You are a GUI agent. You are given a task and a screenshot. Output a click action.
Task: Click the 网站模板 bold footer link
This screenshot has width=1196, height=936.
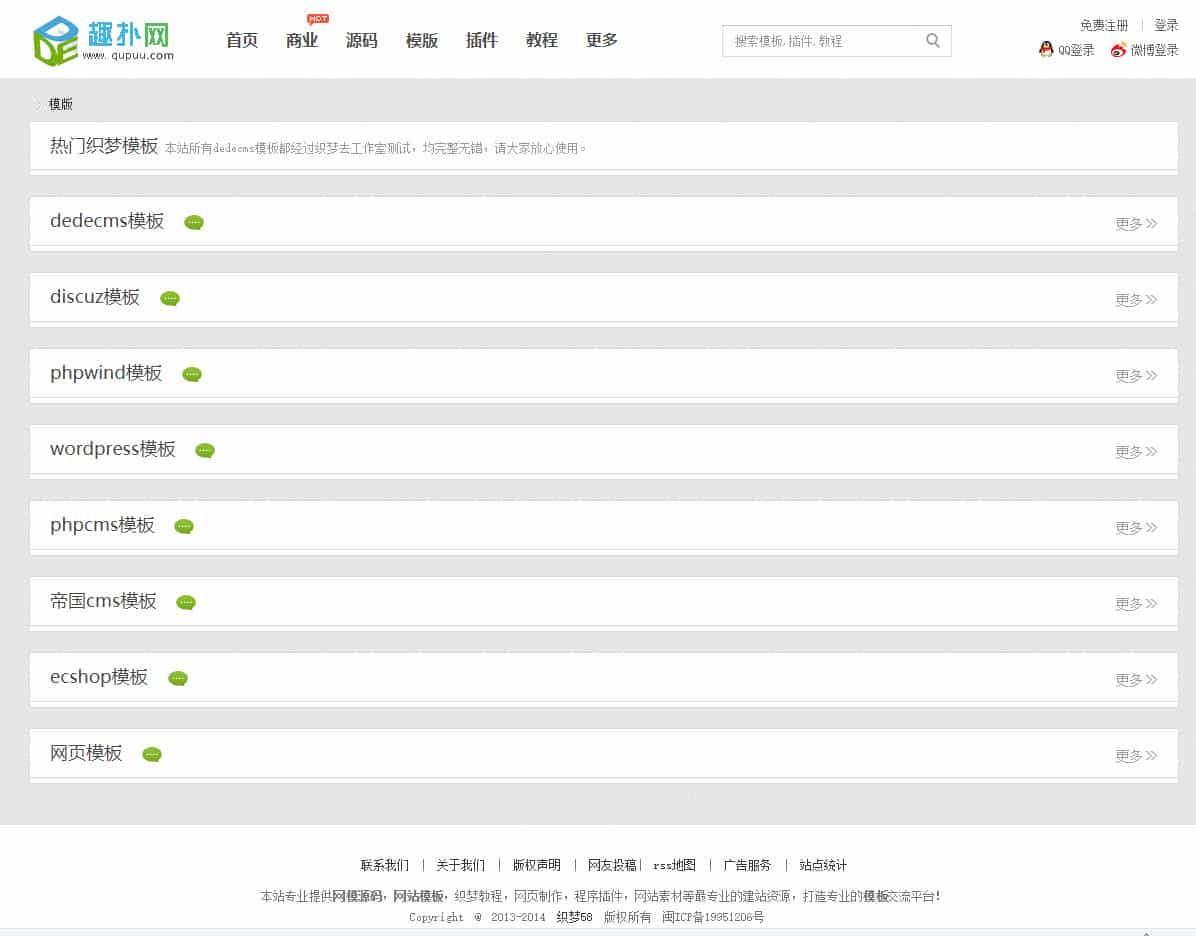point(418,896)
